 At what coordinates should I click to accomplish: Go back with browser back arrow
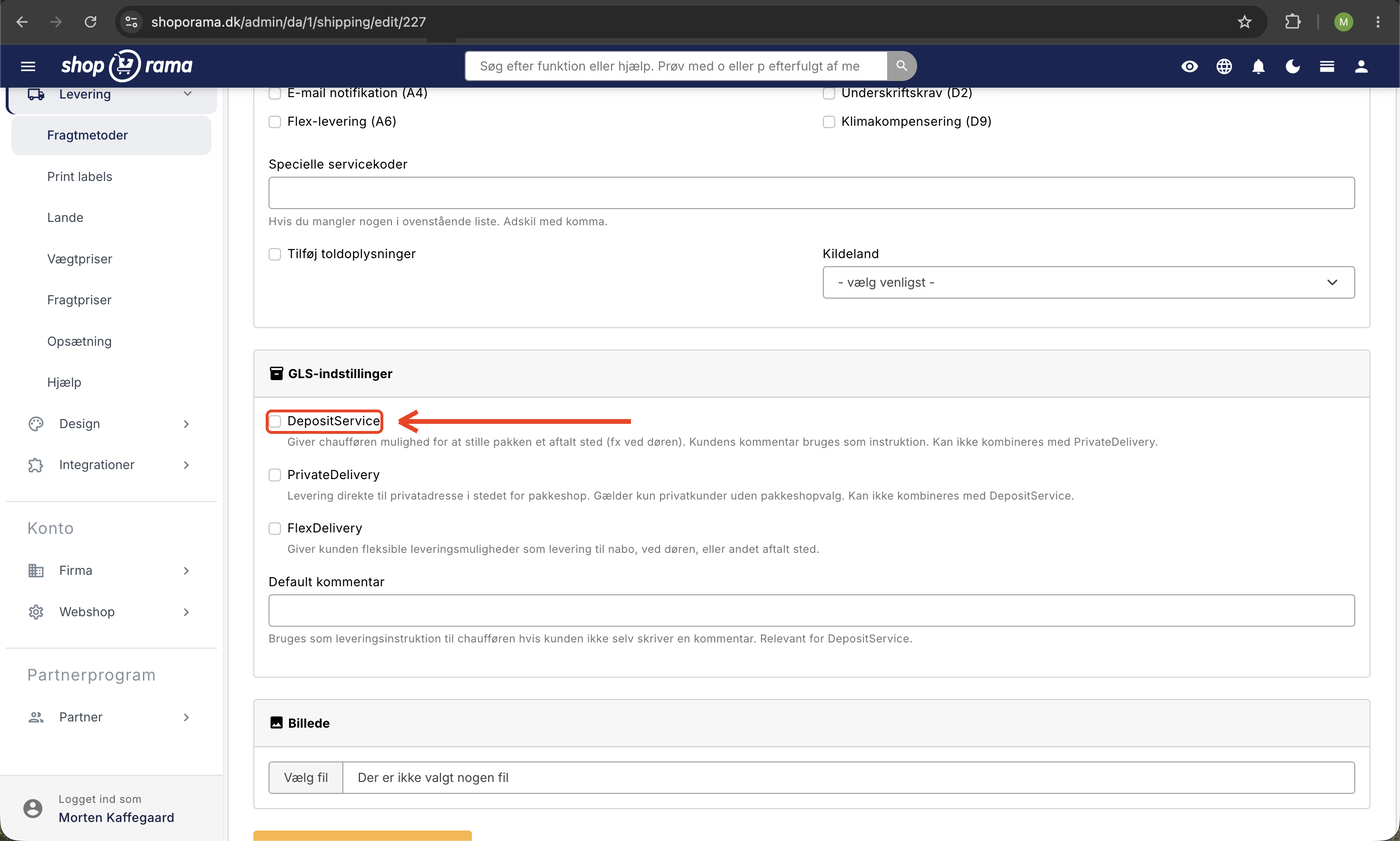(x=22, y=22)
